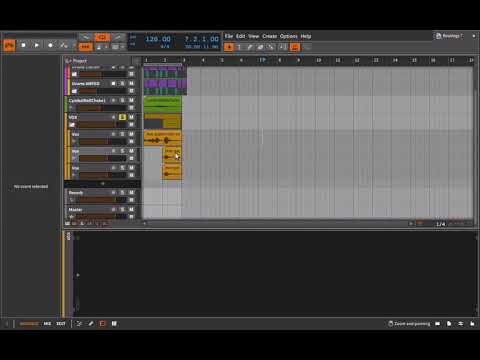Click the Cymbal track volume slider
This screenshot has width=480, height=360.
101,108
